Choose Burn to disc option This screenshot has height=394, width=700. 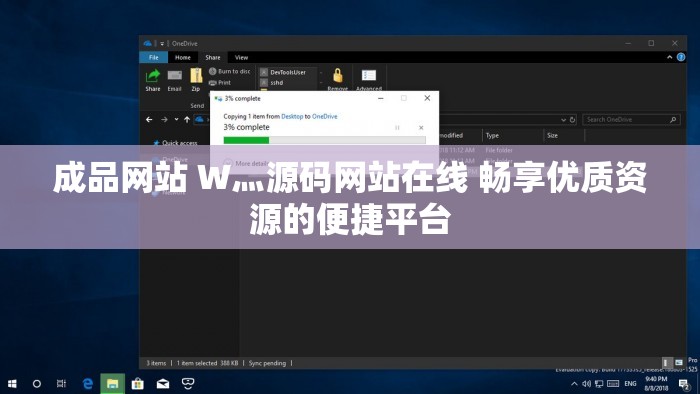tap(230, 71)
